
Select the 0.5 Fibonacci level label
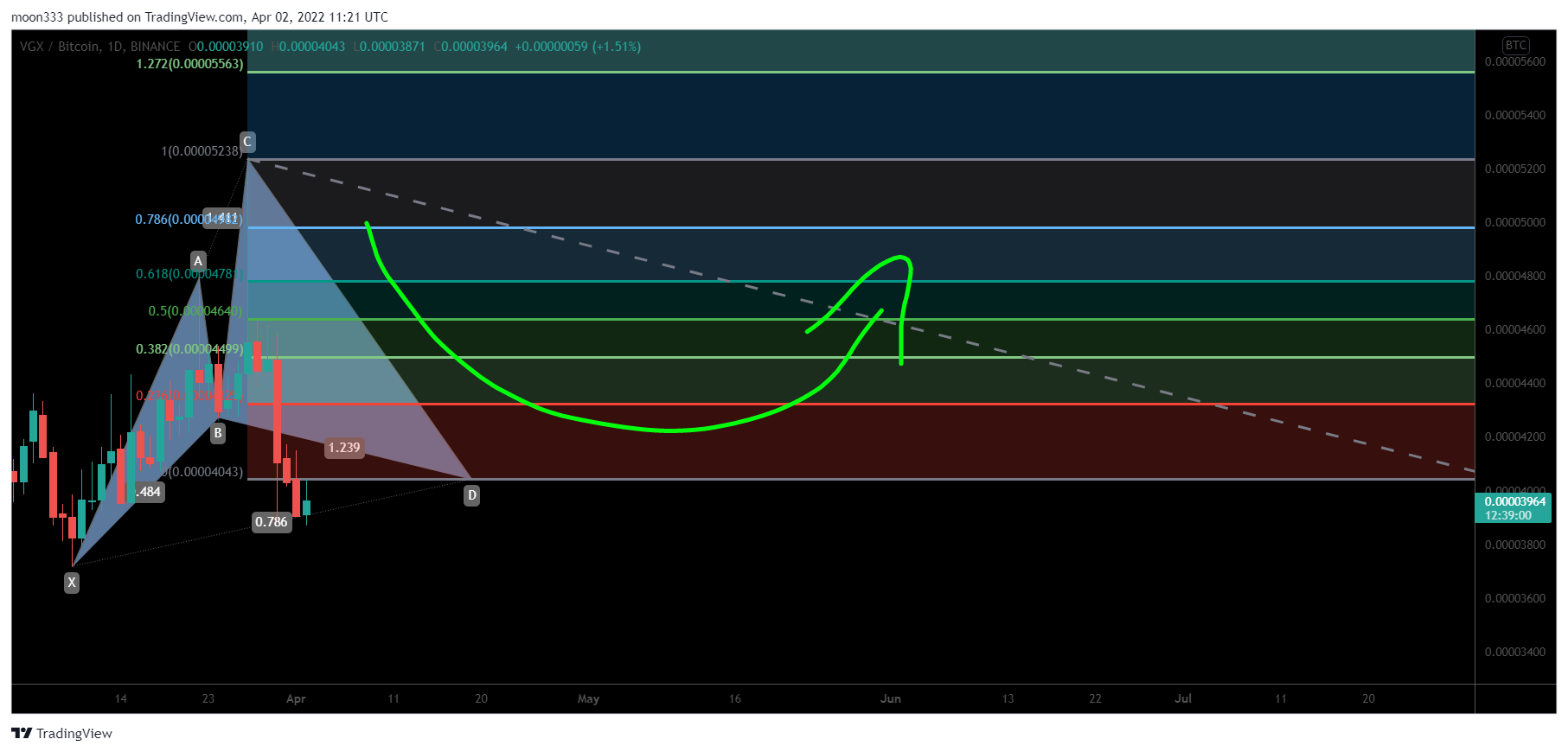(195, 311)
